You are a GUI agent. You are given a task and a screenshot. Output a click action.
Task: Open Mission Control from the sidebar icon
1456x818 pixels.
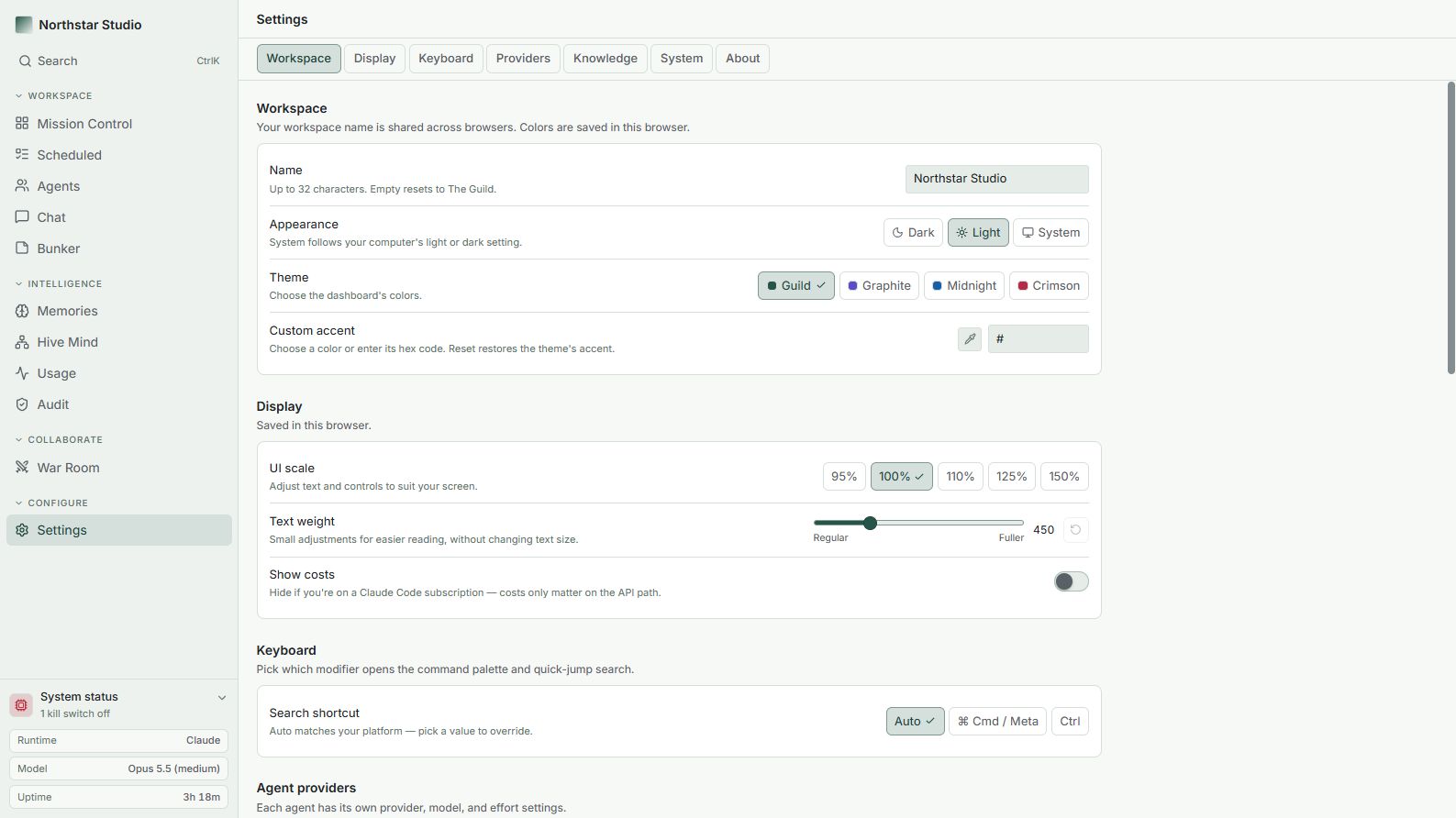click(22, 124)
